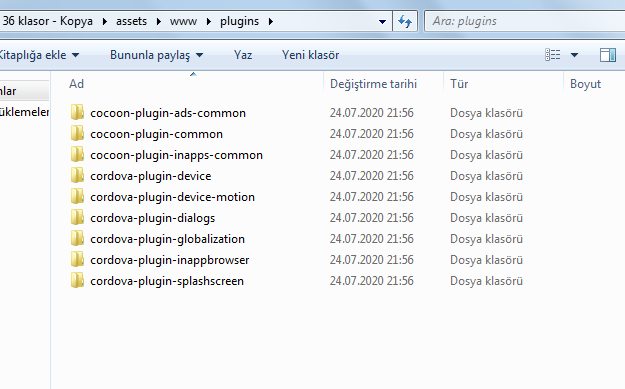625x389 pixels.
Task: Sort by the Boyut column header
Action: (585, 84)
